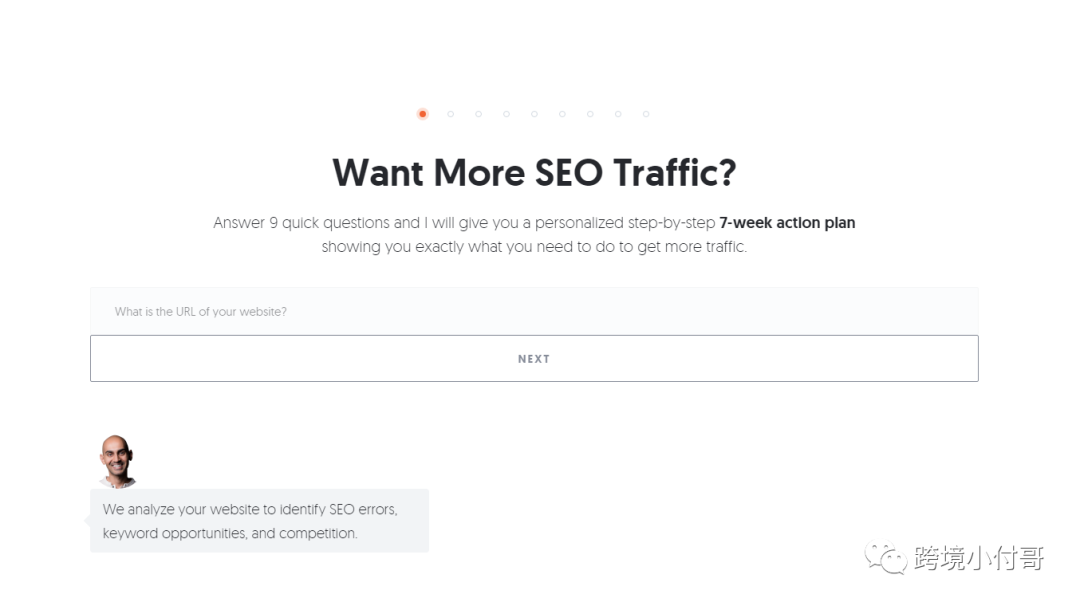This screenshot has width=1080, height=606.
Task: Click the 'Answer 9 quick questions' text
Action: pyautogui.click(x=316, y=222)
